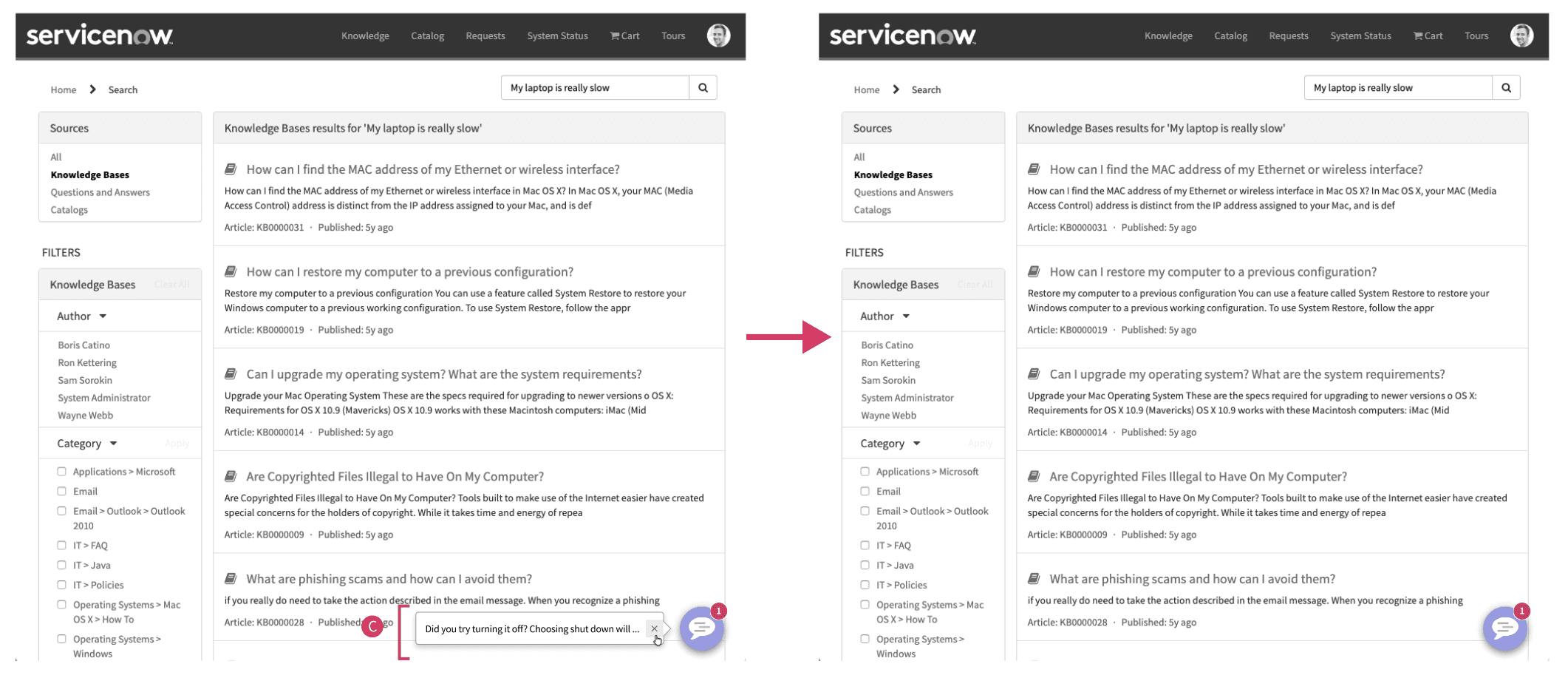Check 'Applications > Microsoft' category in left screenshot
Viewport: 1568px width, 695px height.
point(62,472)
